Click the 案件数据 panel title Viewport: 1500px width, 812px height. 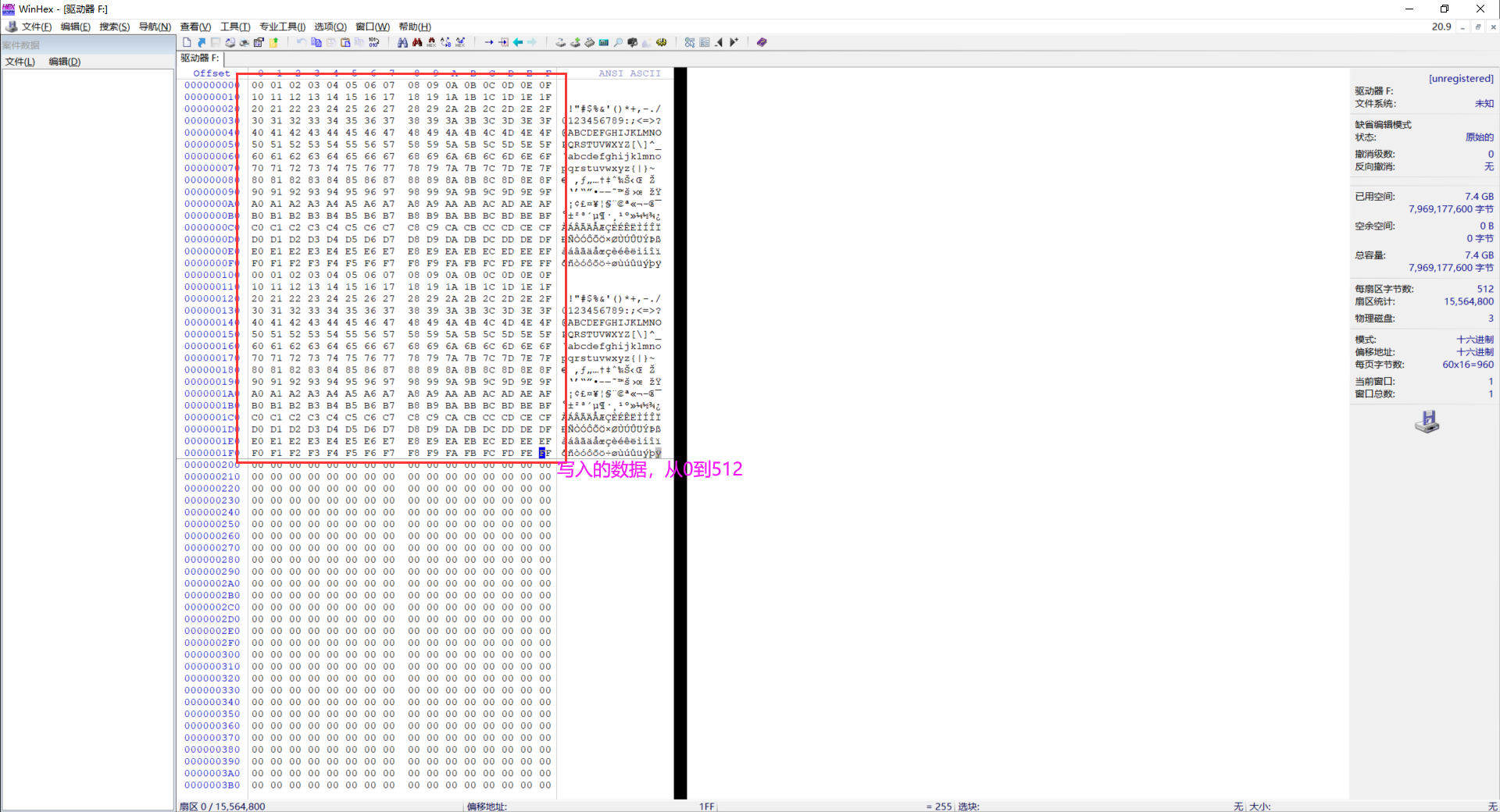click(21, 45)
